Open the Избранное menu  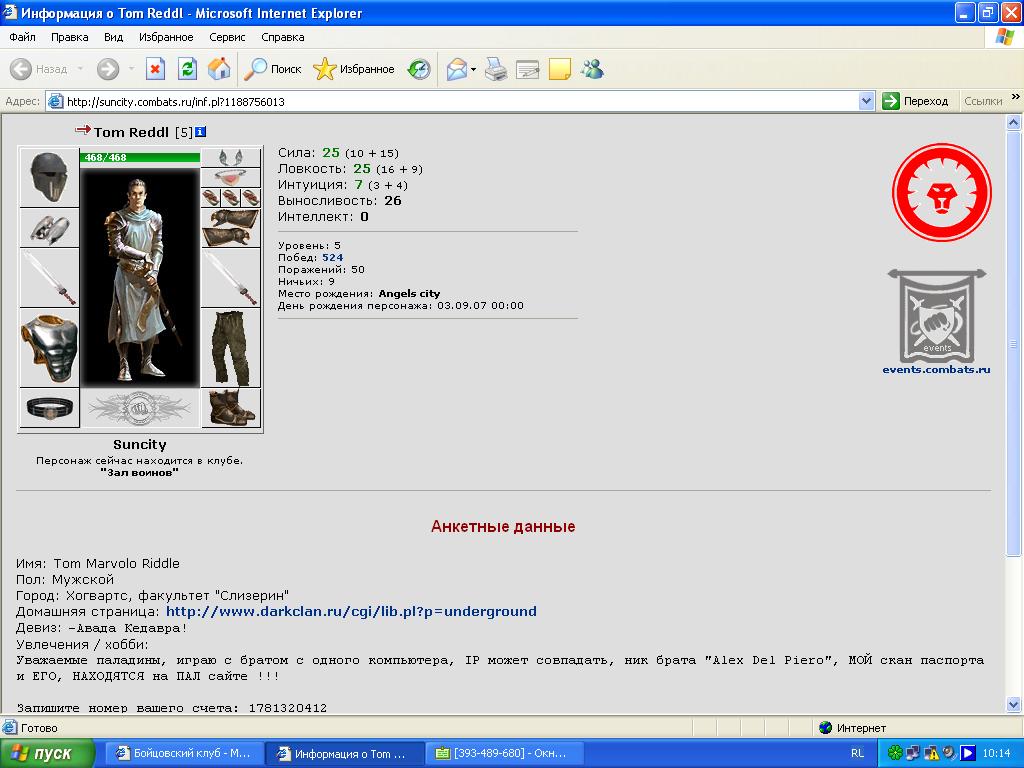166,37
